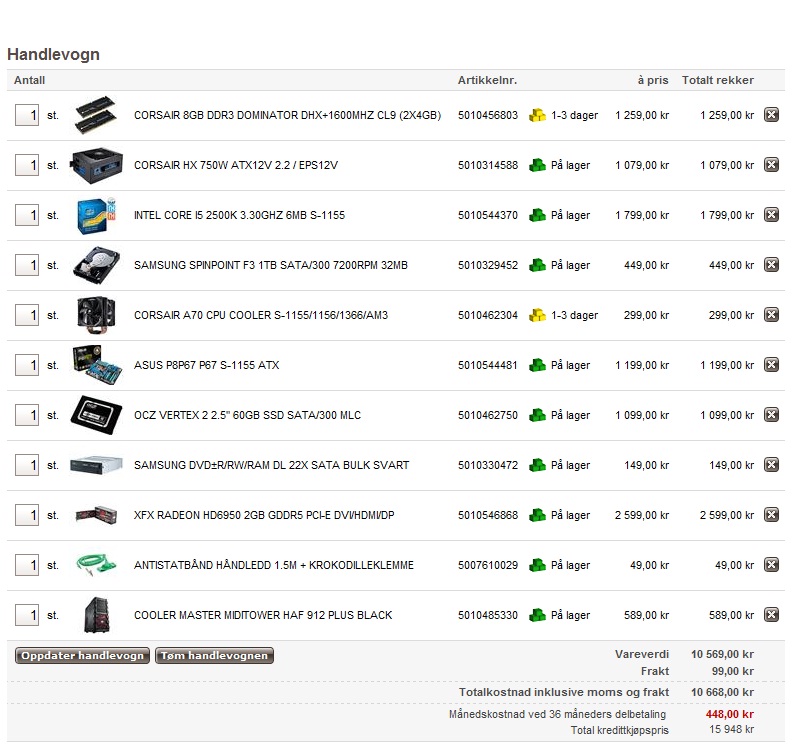Edit quantity field for Intel Core i5
This screenshot has width=798, height=745.
[27, 215]
